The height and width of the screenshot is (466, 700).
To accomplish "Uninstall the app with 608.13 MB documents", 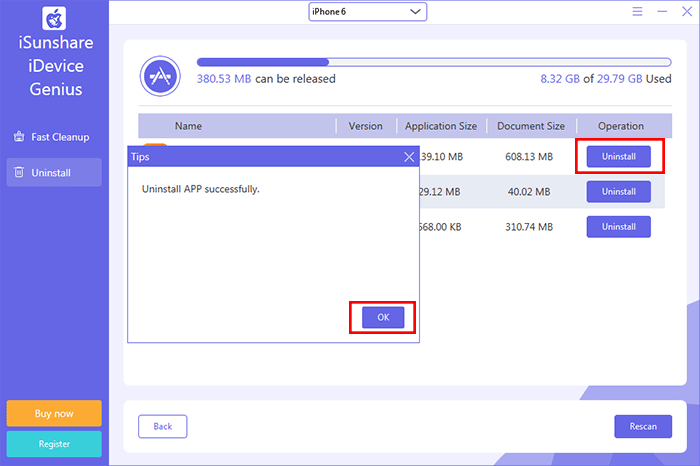I will (x=618, y=157).
